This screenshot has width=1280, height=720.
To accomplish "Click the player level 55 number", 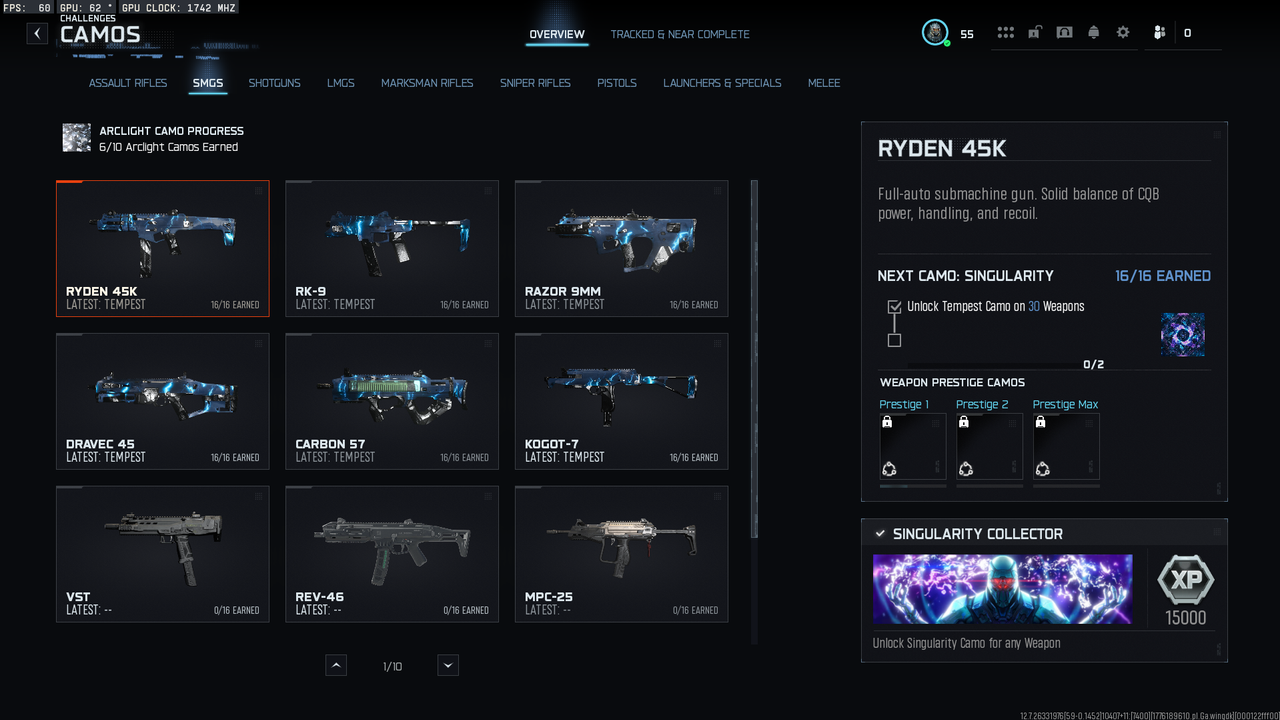I will (967, 34).
